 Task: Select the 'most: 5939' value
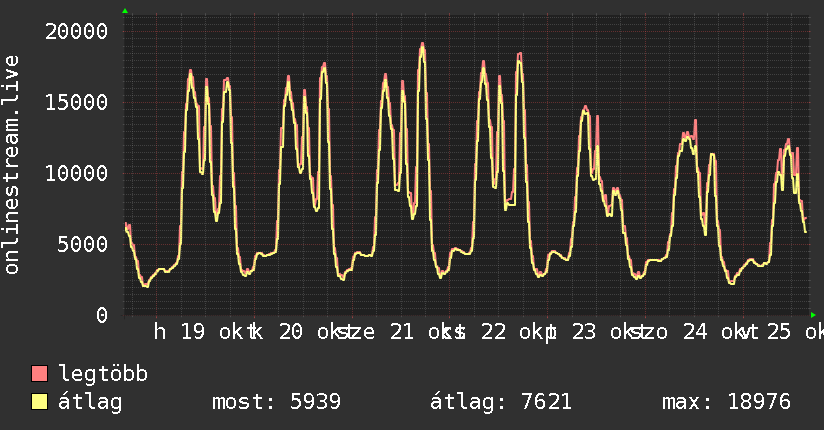pos(276,402)
